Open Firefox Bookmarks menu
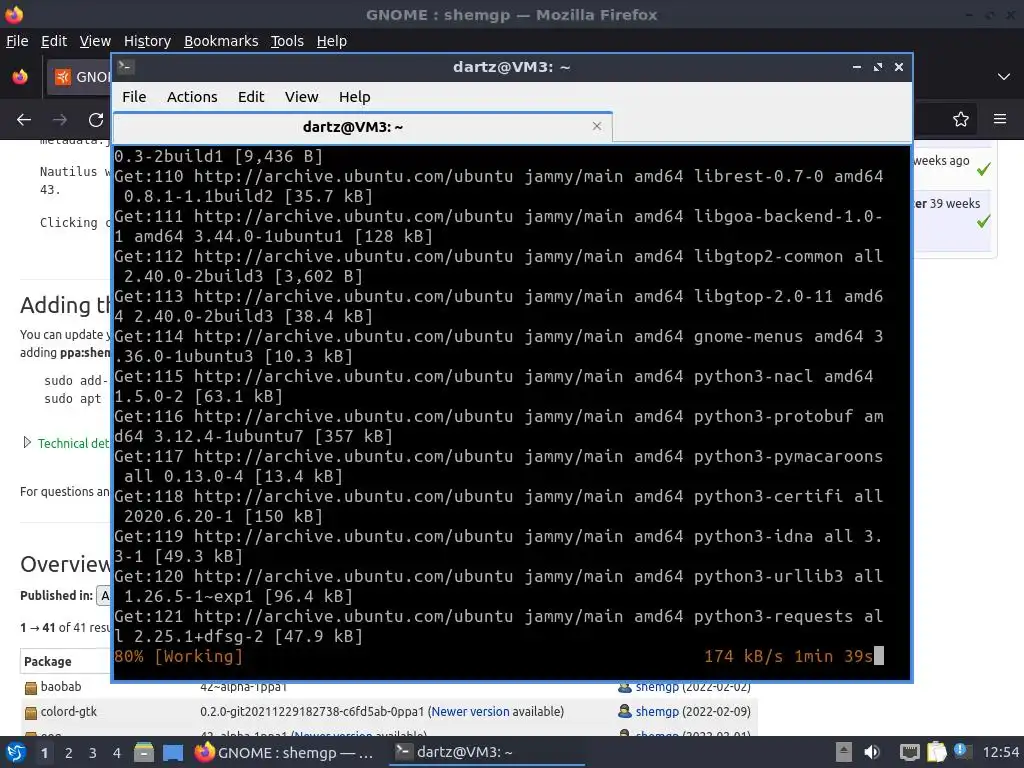 [x=221, y=40]
